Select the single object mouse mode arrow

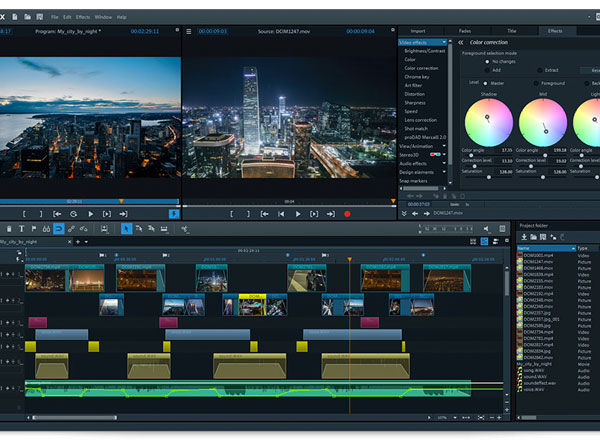tap(126, 229)
